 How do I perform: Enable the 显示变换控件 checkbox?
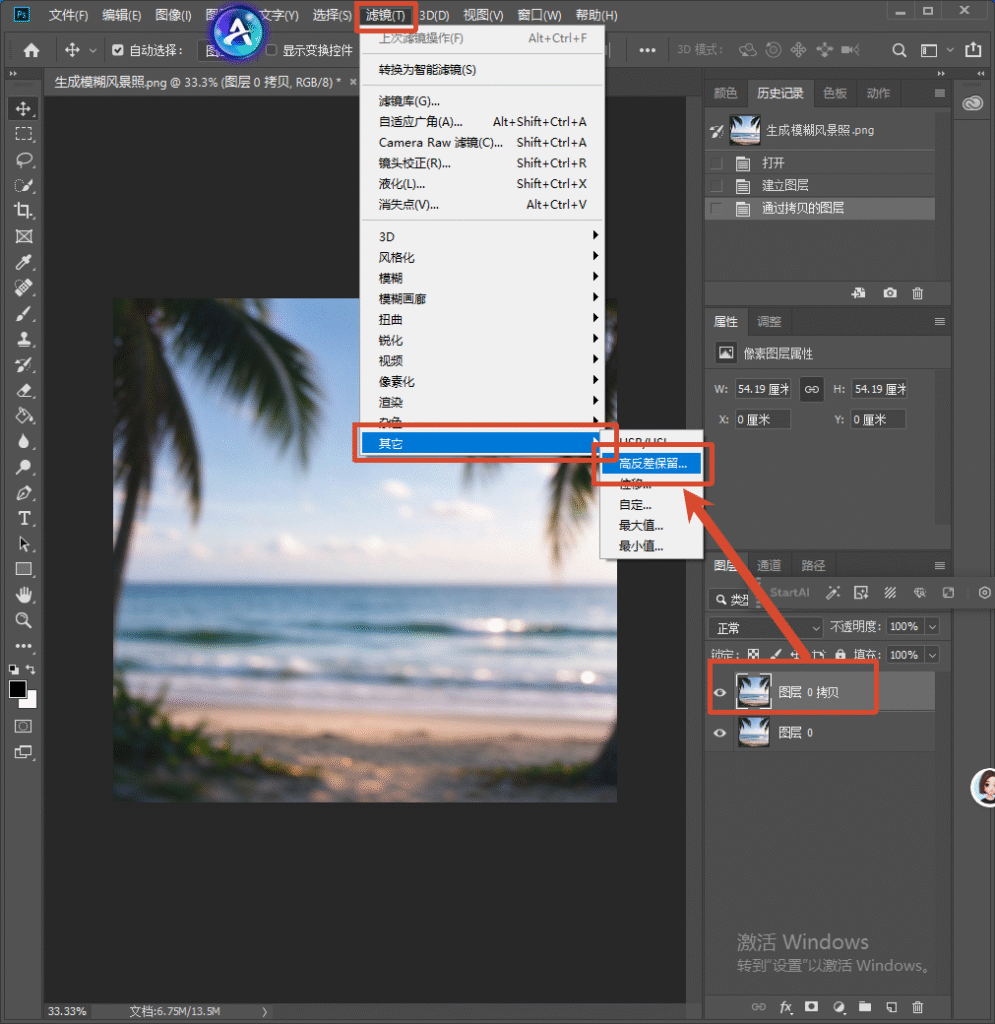coord(272,50)
